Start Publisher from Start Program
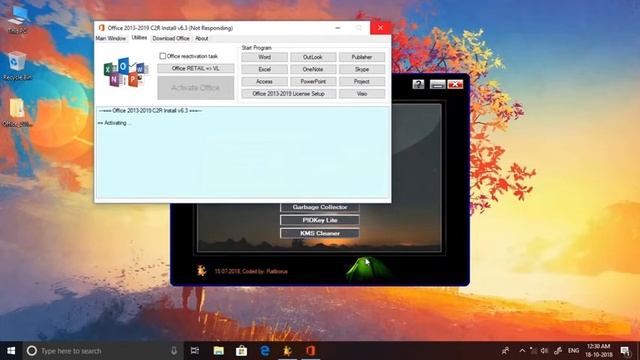640x360 pixels. point(362,57)
